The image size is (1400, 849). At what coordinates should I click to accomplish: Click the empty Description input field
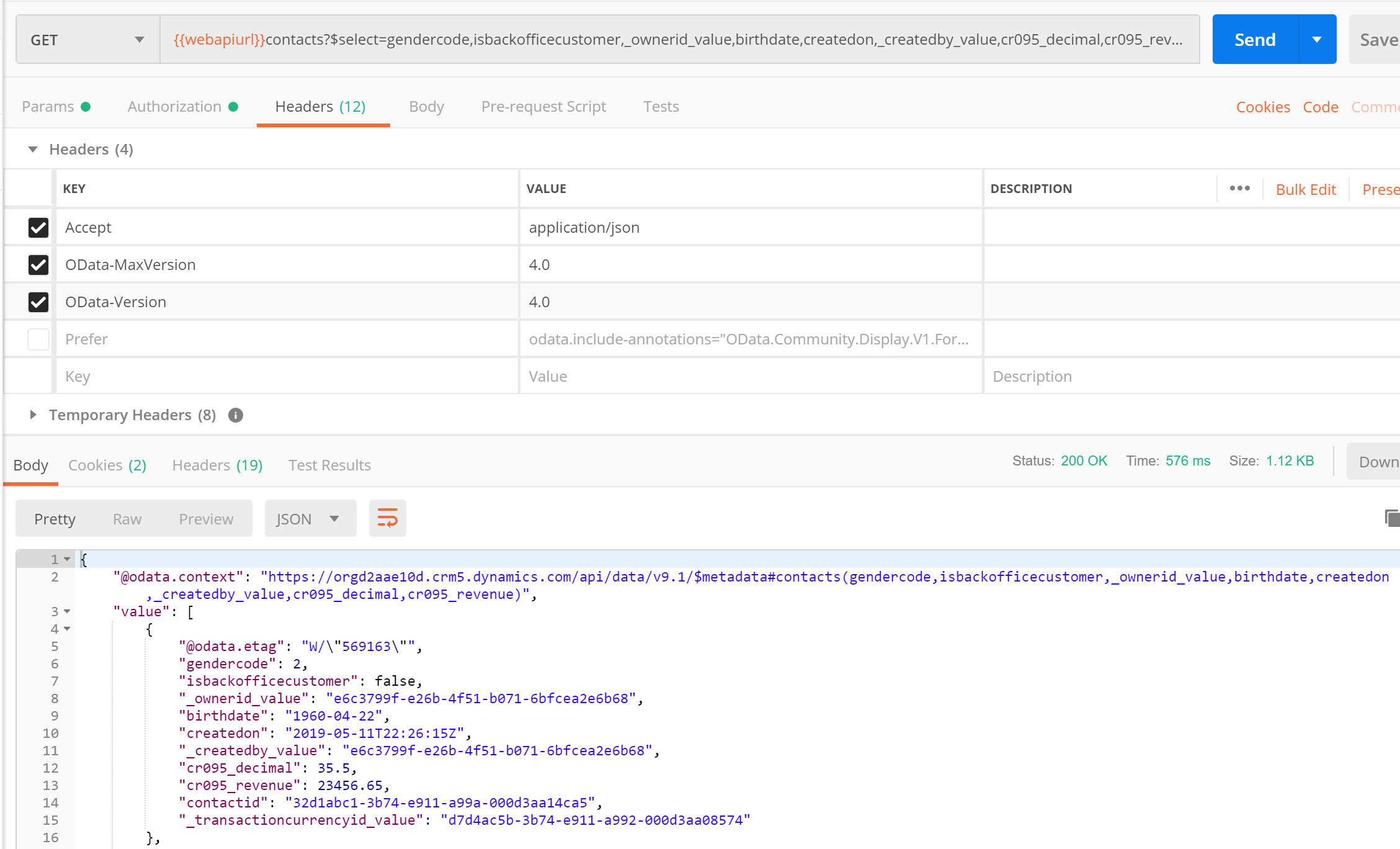coord(1191,377)
